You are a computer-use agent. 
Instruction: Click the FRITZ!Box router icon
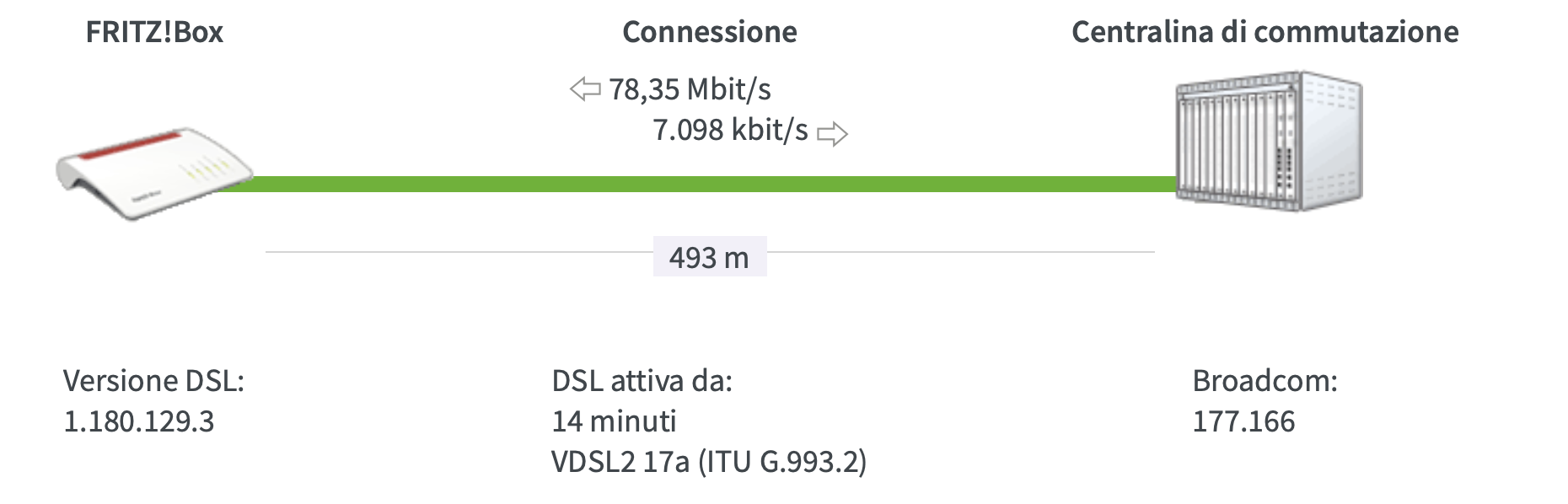(x=154, y=174)
